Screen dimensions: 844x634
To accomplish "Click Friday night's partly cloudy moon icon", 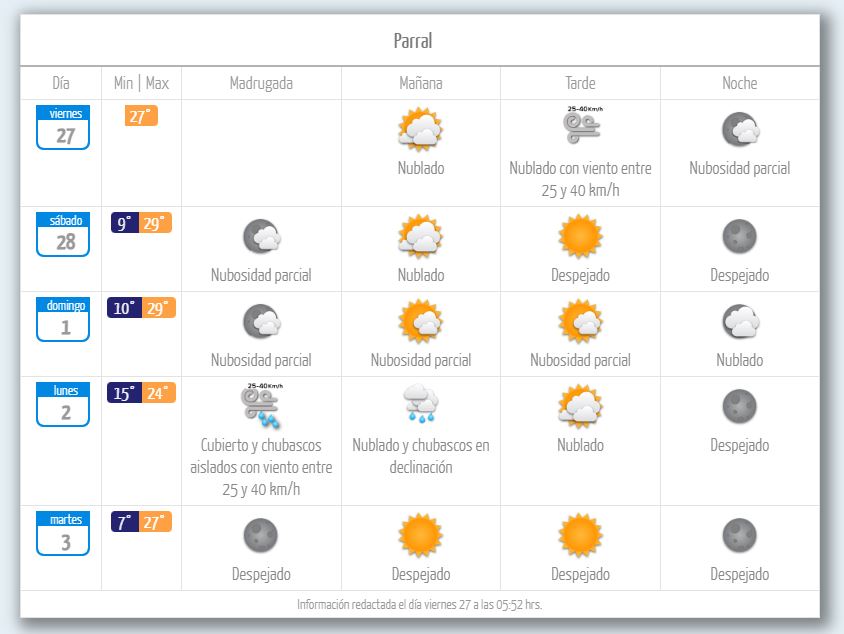I will (x=740, y=128).
